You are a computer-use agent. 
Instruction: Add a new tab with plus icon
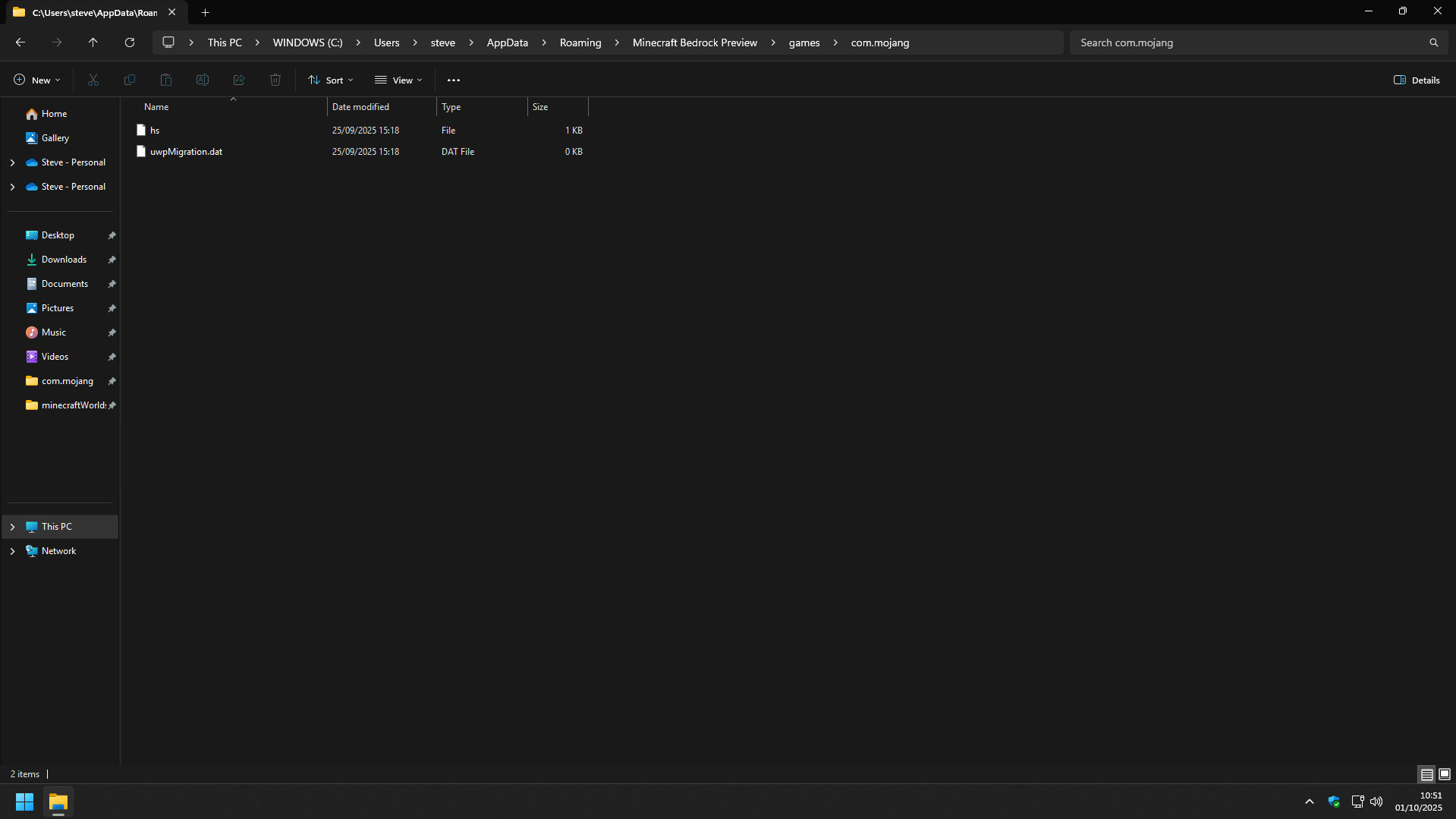205,12
